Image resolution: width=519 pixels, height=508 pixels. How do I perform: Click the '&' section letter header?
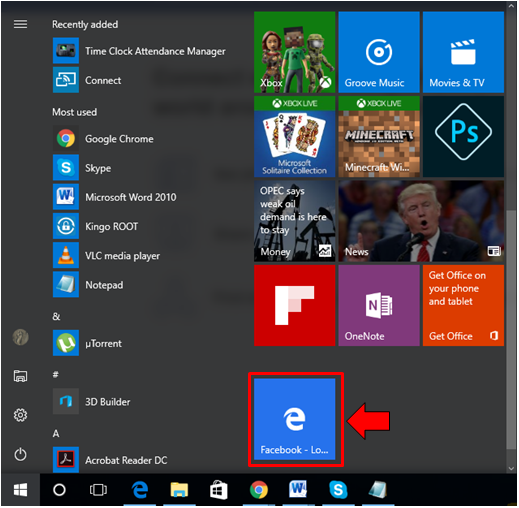click(56, 316)
